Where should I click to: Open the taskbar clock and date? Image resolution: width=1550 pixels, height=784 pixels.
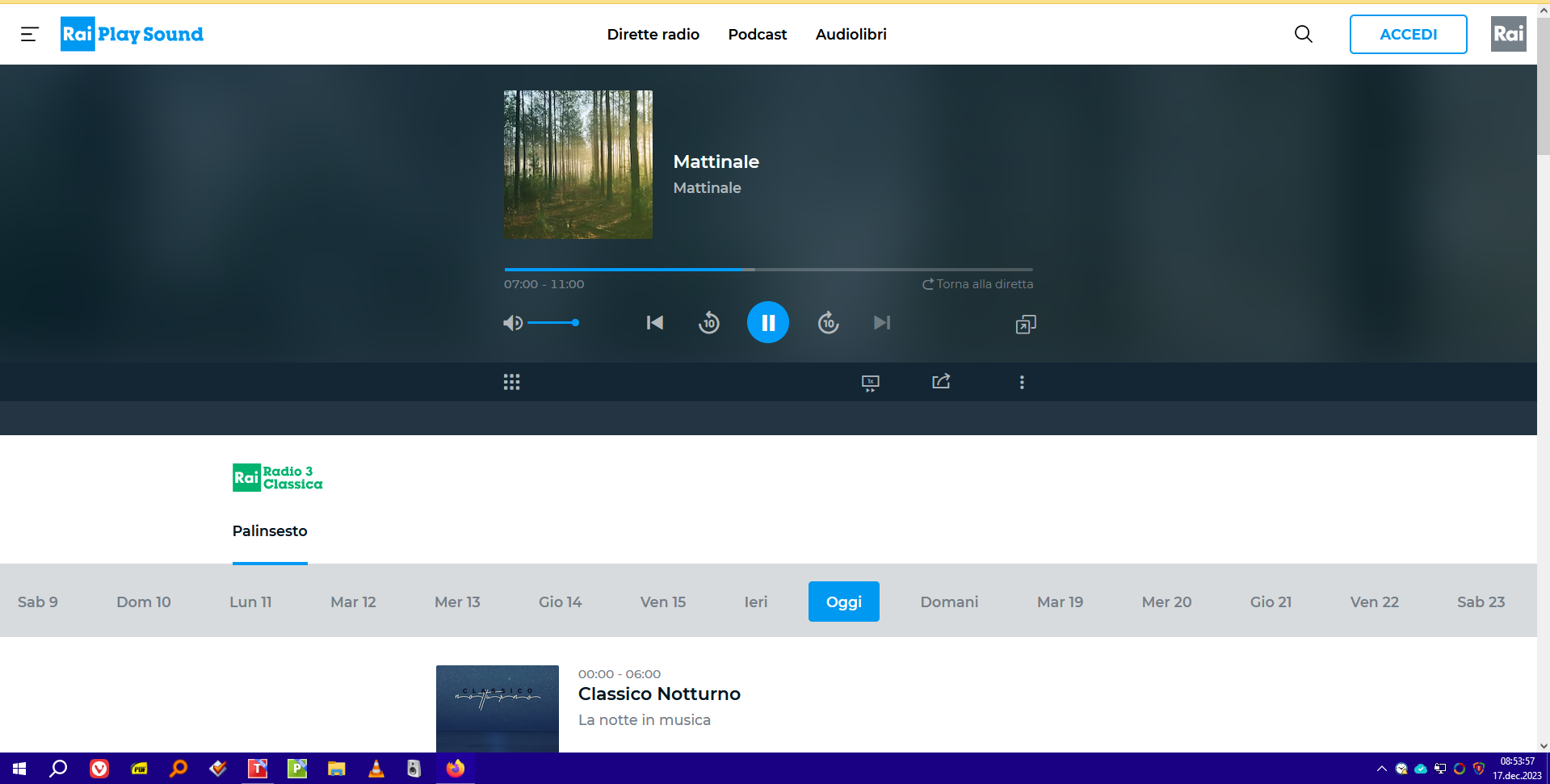coord(1517,769)
